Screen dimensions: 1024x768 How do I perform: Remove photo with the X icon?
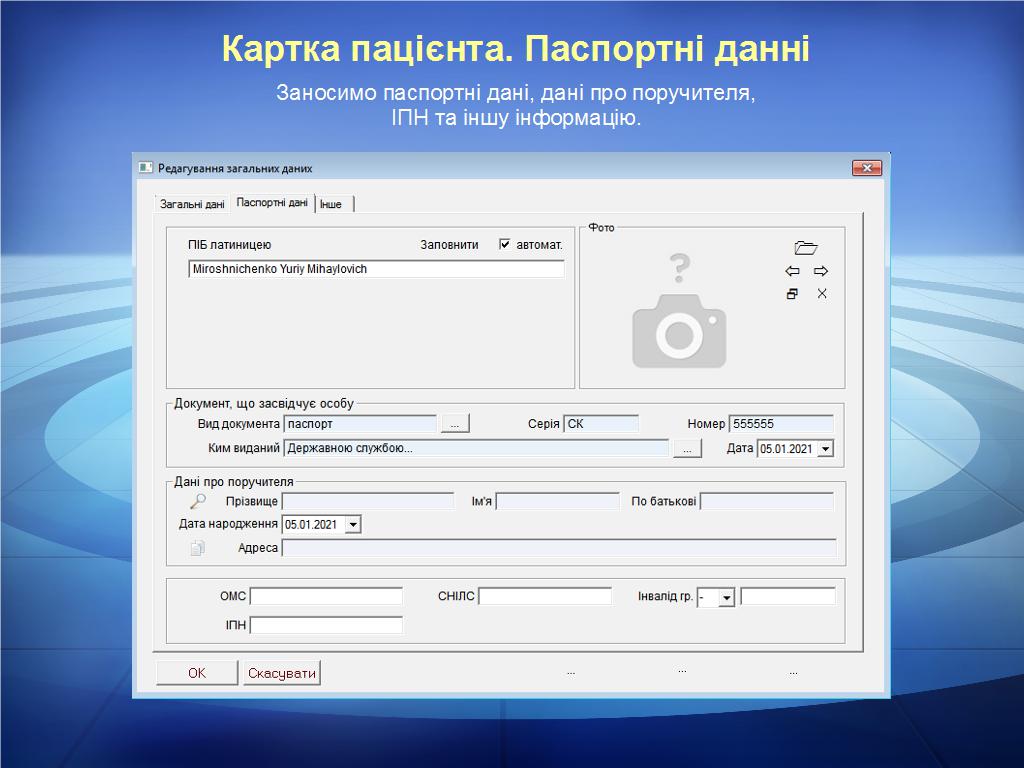pos(822,294)
